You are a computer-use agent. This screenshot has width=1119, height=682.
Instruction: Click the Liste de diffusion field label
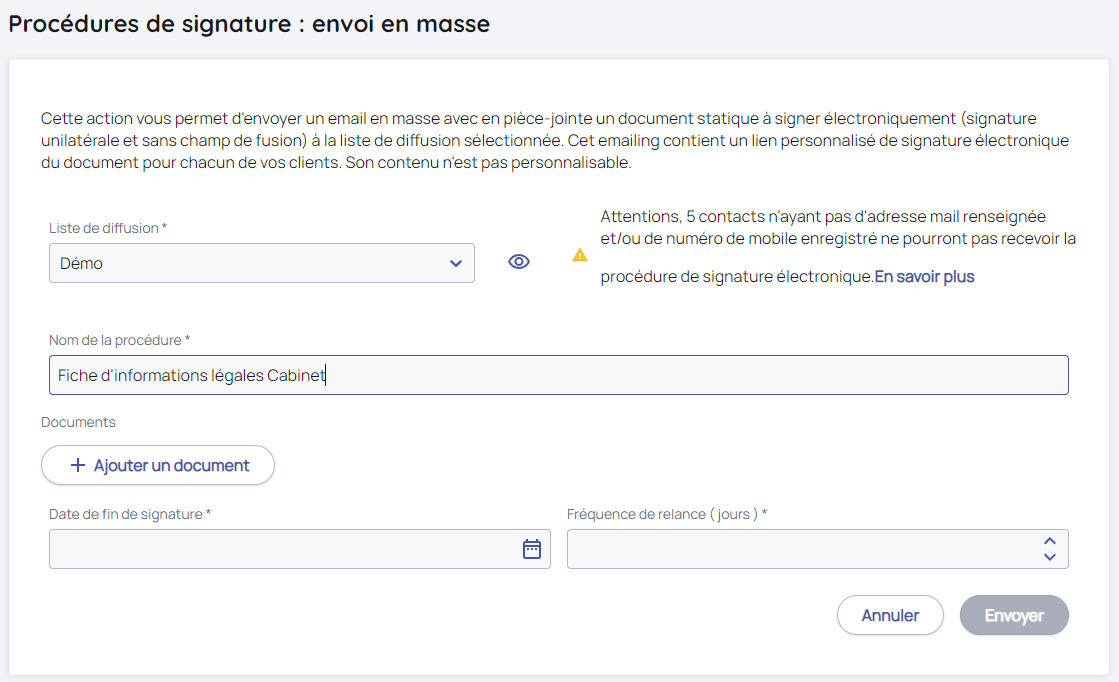[x=107, y=228]
